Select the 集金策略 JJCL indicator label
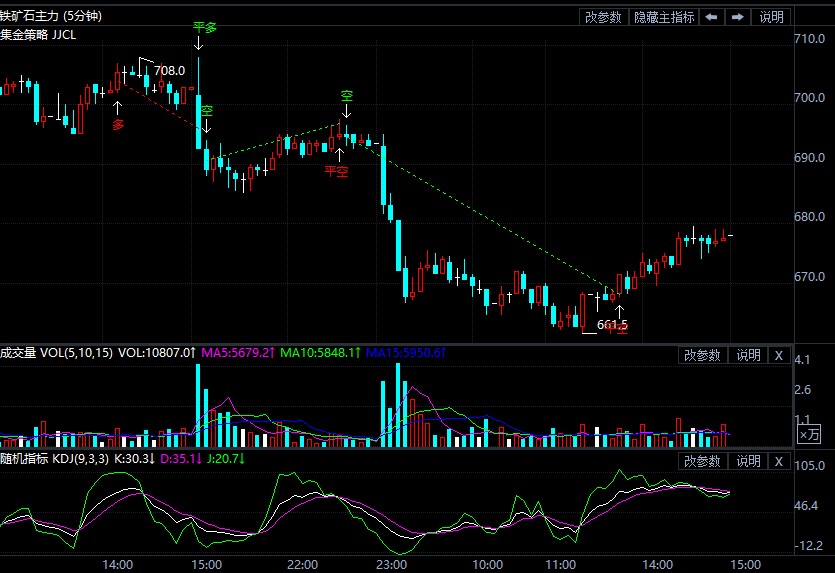Image resolution: width=835 pixels, height=573 pixels. click(x=38, y=35)
